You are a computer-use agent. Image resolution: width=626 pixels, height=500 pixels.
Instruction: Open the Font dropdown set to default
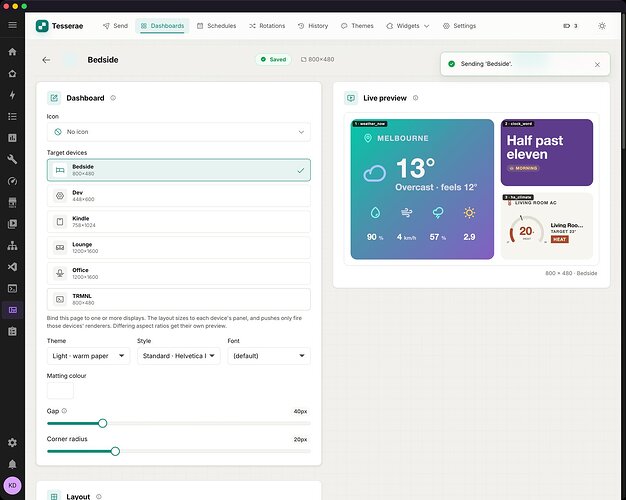pos(269,356)
